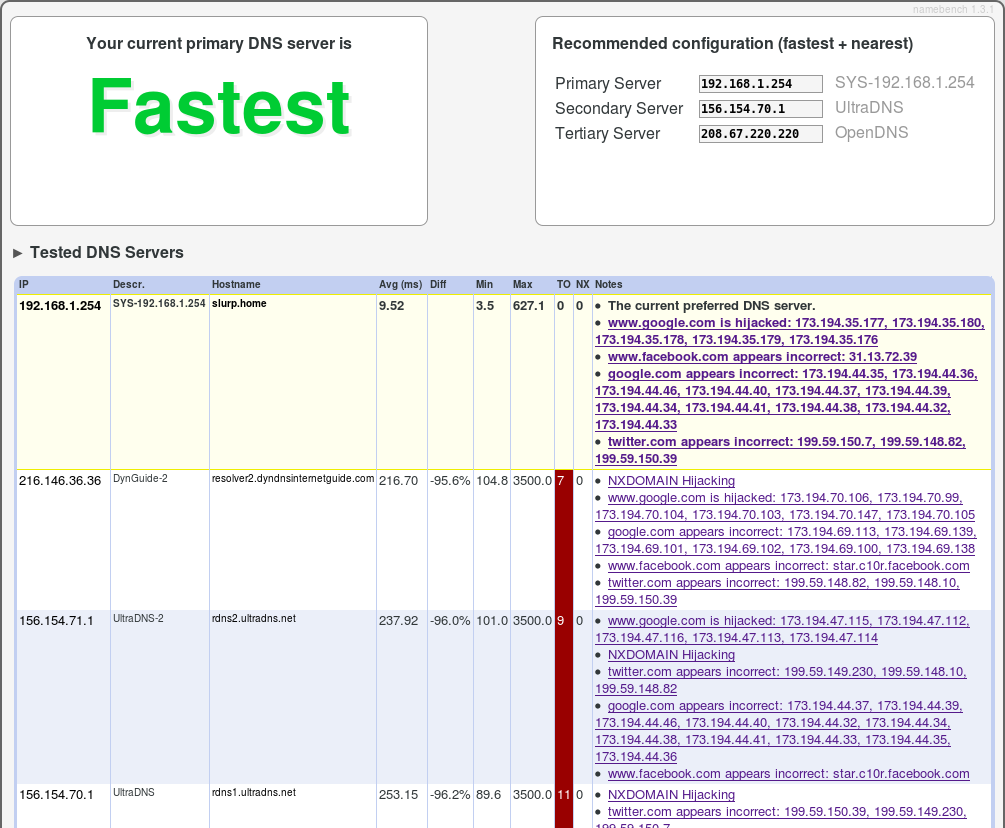
Task: Select the Tertiary Server IP field
Action: tap(761, 134)
